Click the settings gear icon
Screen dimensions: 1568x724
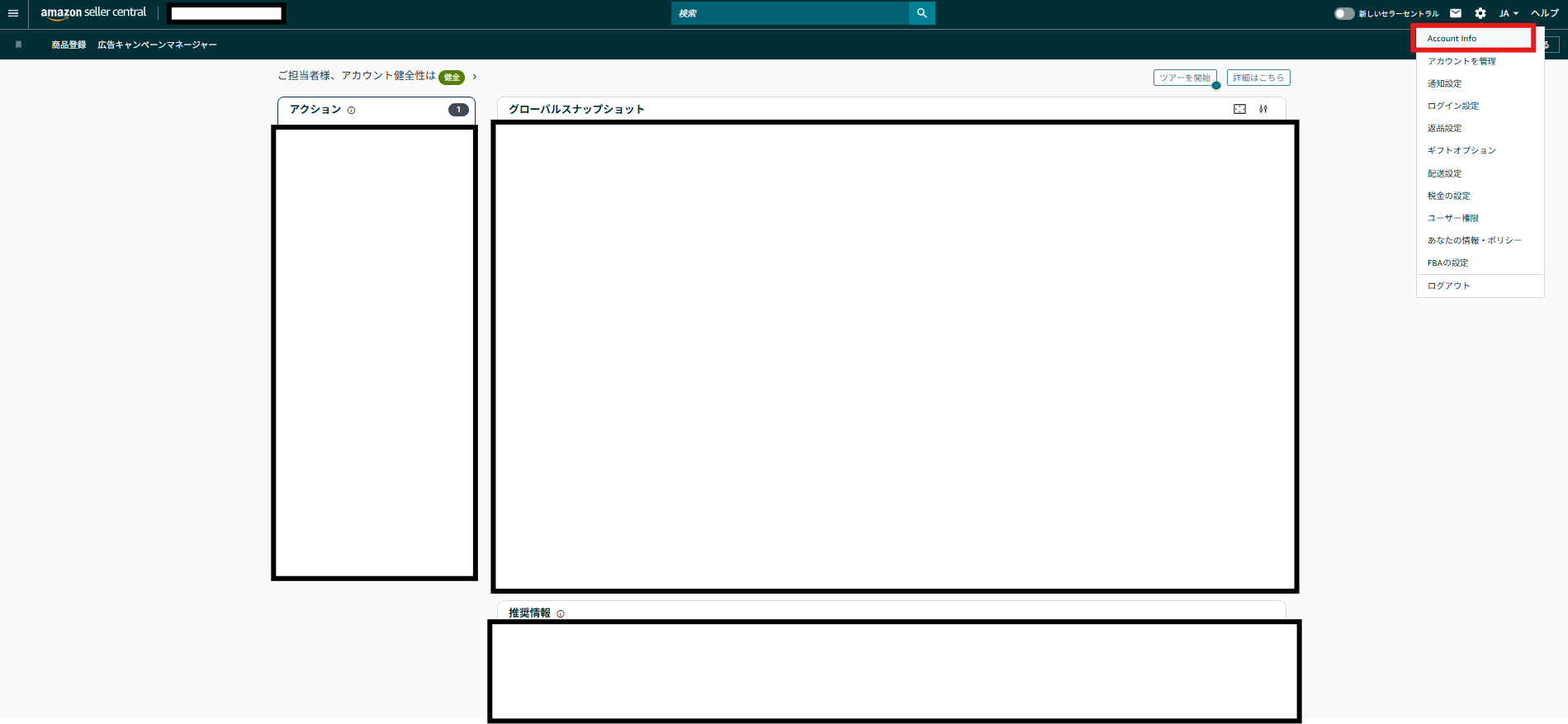pyautogui.click(x=1480, y=13)
